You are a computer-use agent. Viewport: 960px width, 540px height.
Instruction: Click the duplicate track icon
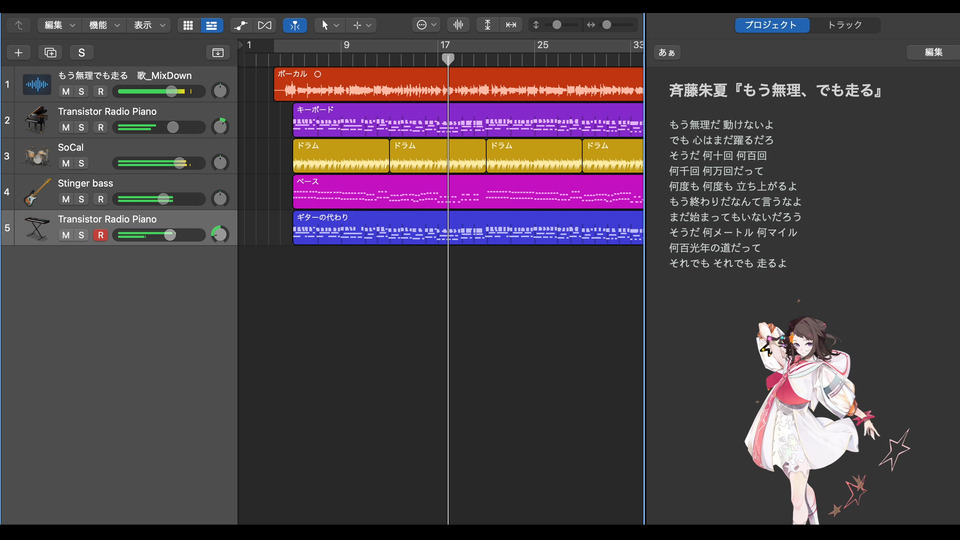pos(50,52)
